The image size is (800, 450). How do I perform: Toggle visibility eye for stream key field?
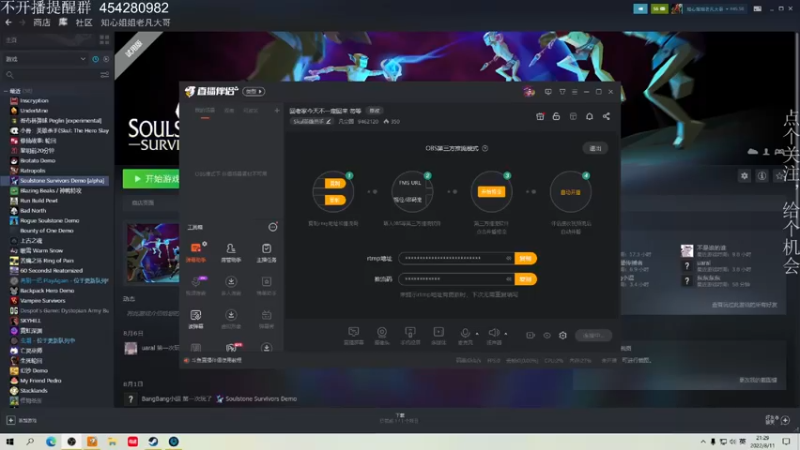pyautogui.click(x=508, y=279)
